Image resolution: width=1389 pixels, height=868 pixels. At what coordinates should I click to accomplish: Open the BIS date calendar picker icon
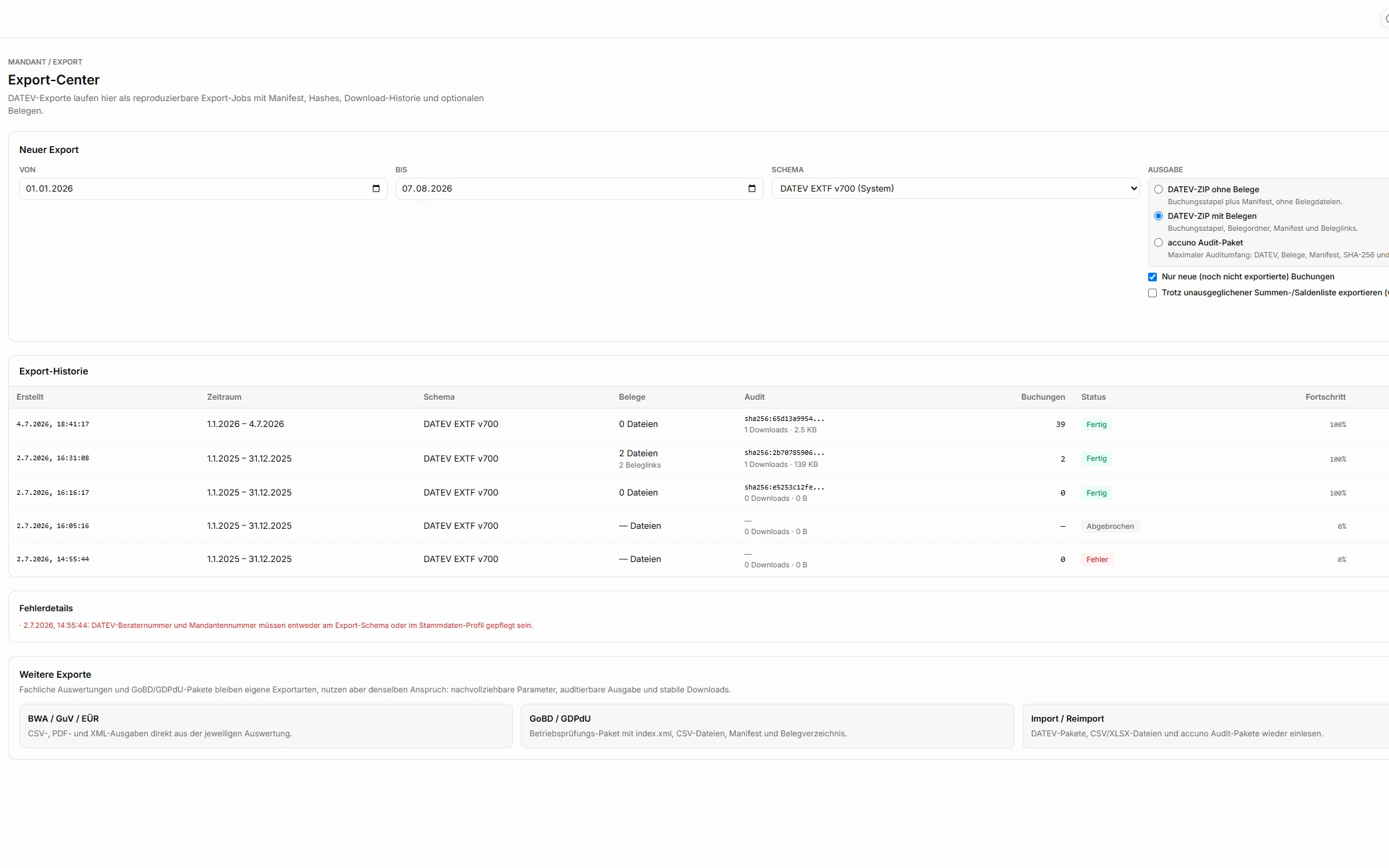[752, 189]
